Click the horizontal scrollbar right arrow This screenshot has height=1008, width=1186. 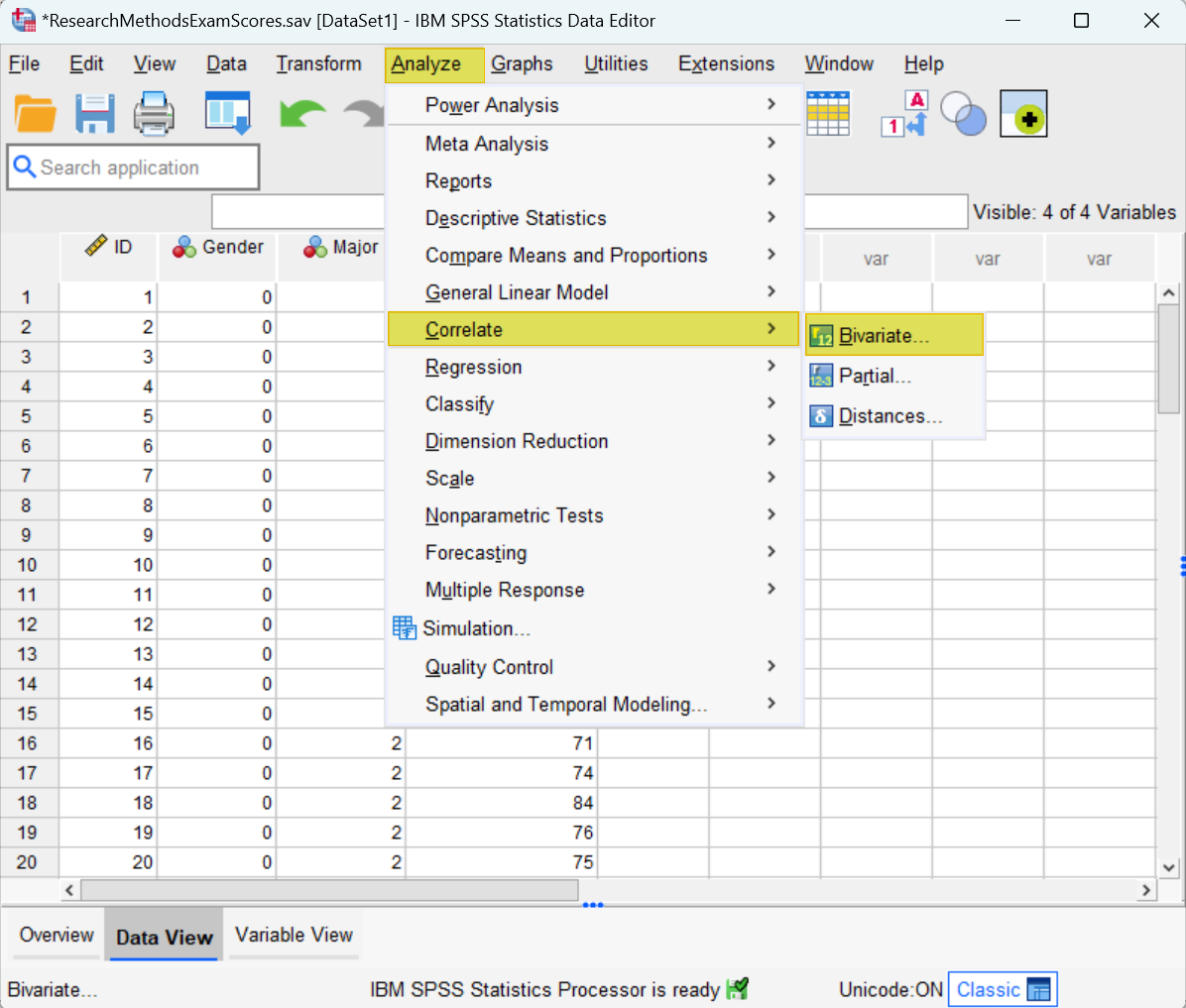point(1146,890)
